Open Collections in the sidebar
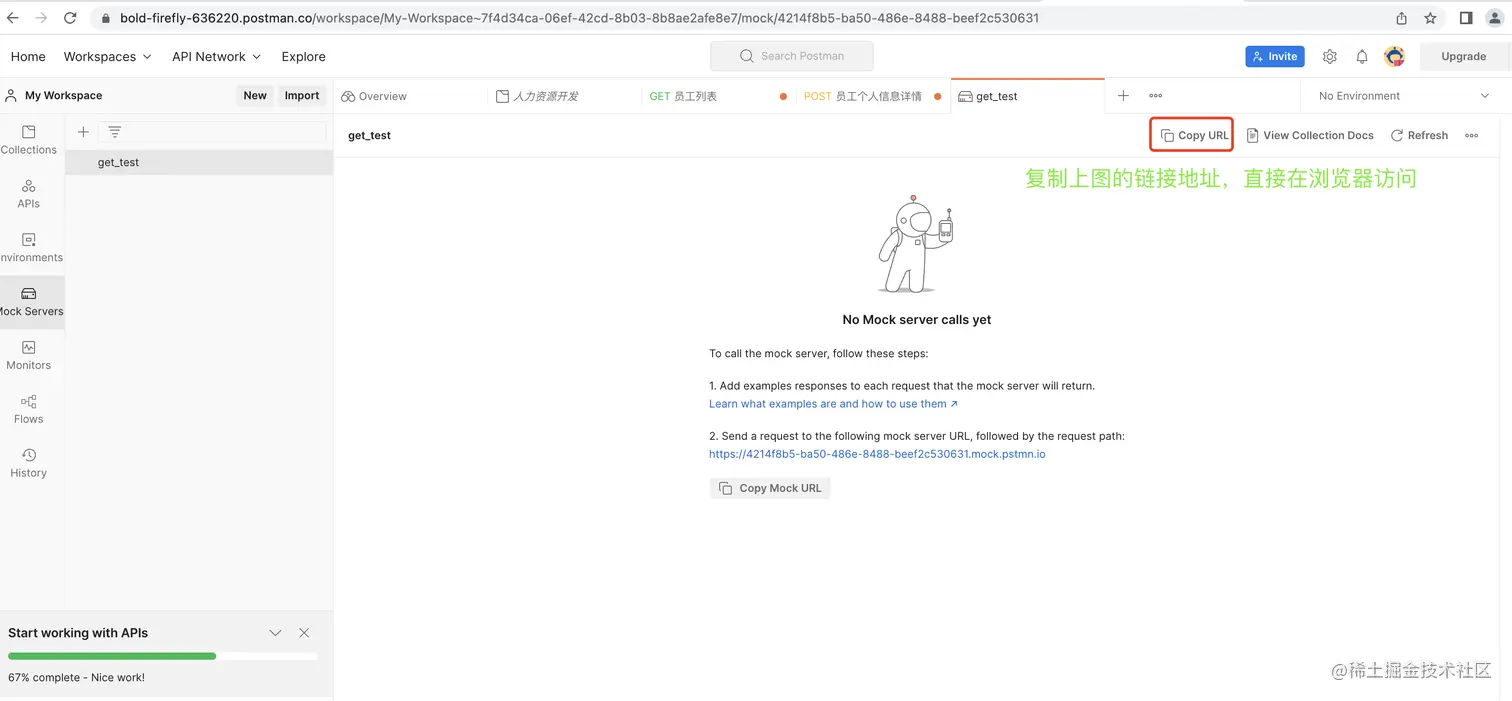 (x=28, y=140)
